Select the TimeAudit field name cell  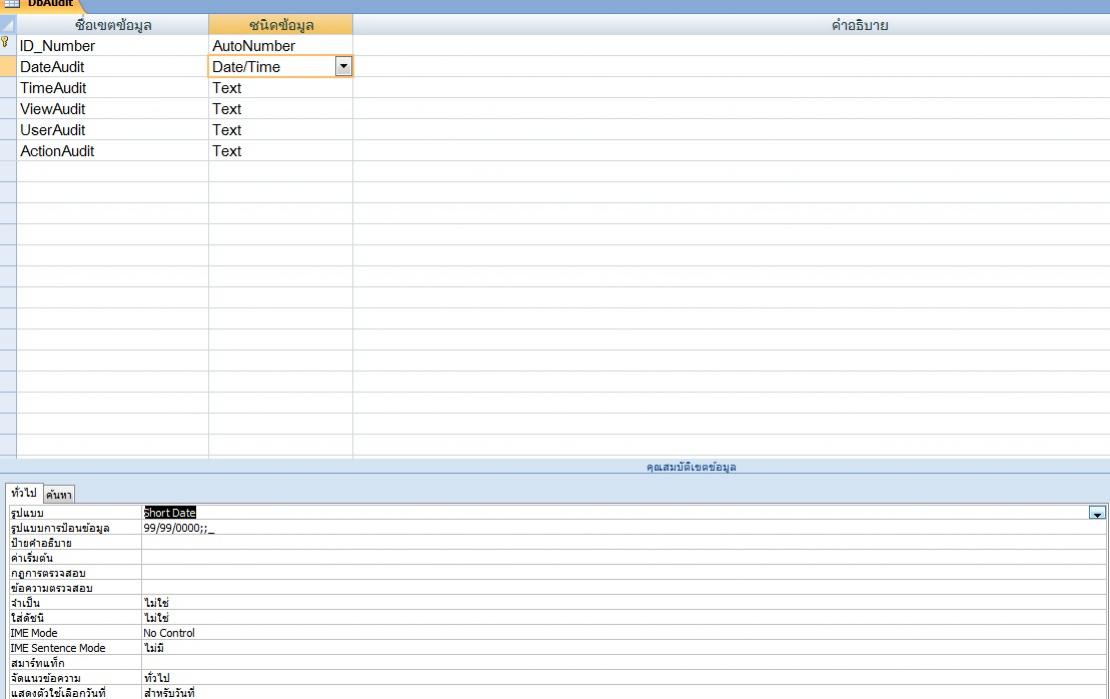(113, 88)
